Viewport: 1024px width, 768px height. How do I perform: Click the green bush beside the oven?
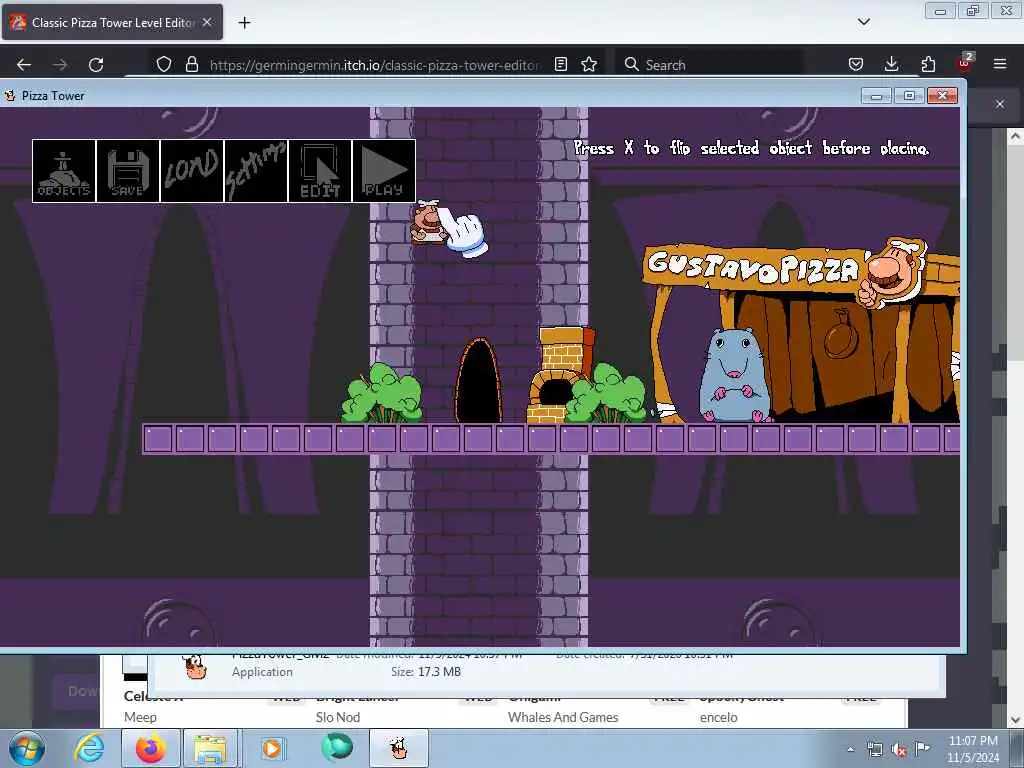(x=607, y=393)
